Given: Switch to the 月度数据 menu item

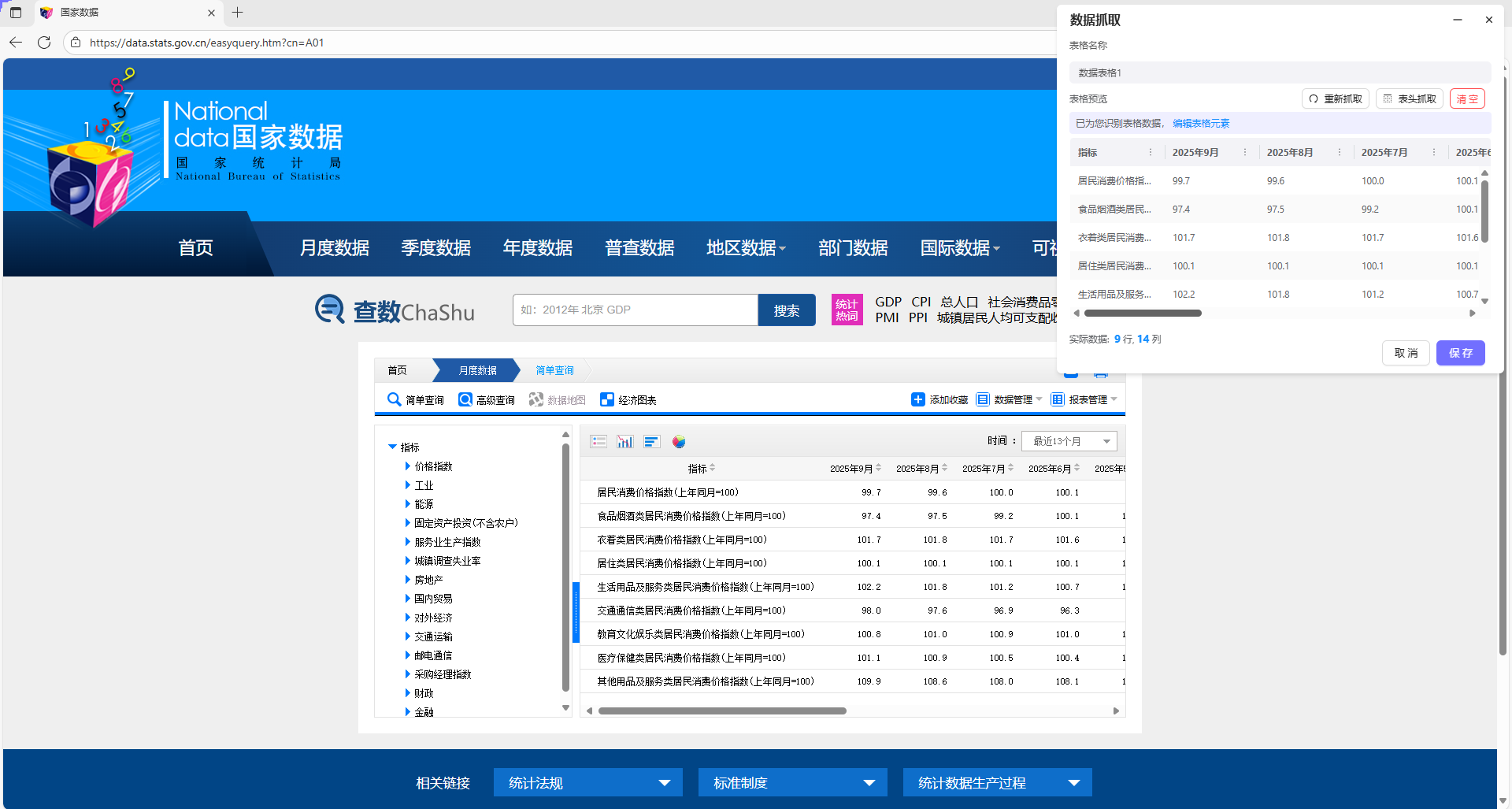Looking at the screenshot, I should 334,247.
